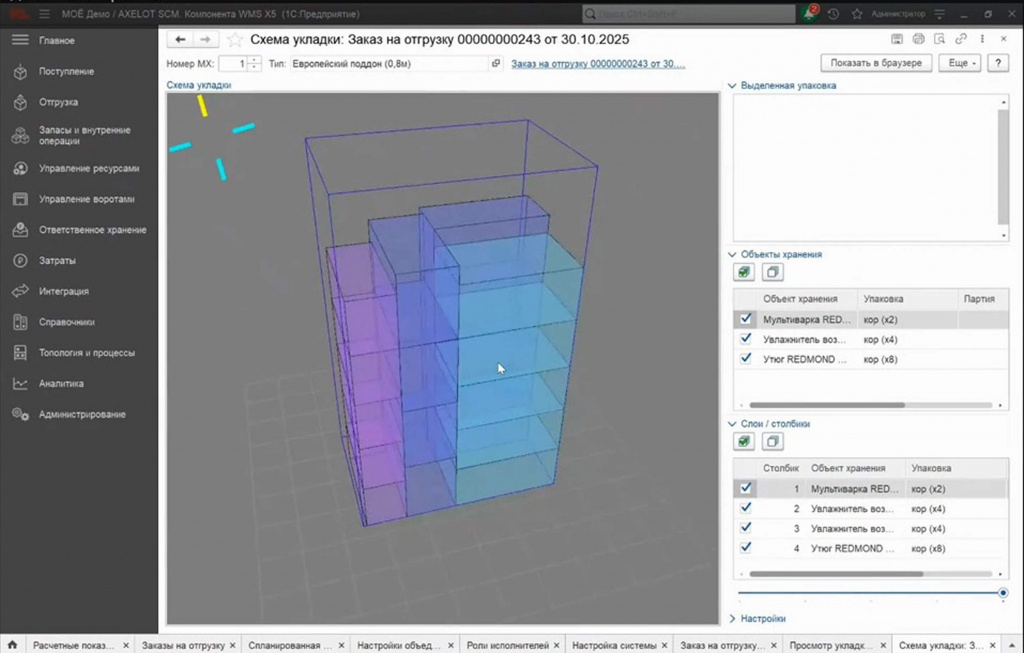The image size is (1024, 653).
Task: Switch to the Заказы на отгрузку tab
Action: point(183,645)
